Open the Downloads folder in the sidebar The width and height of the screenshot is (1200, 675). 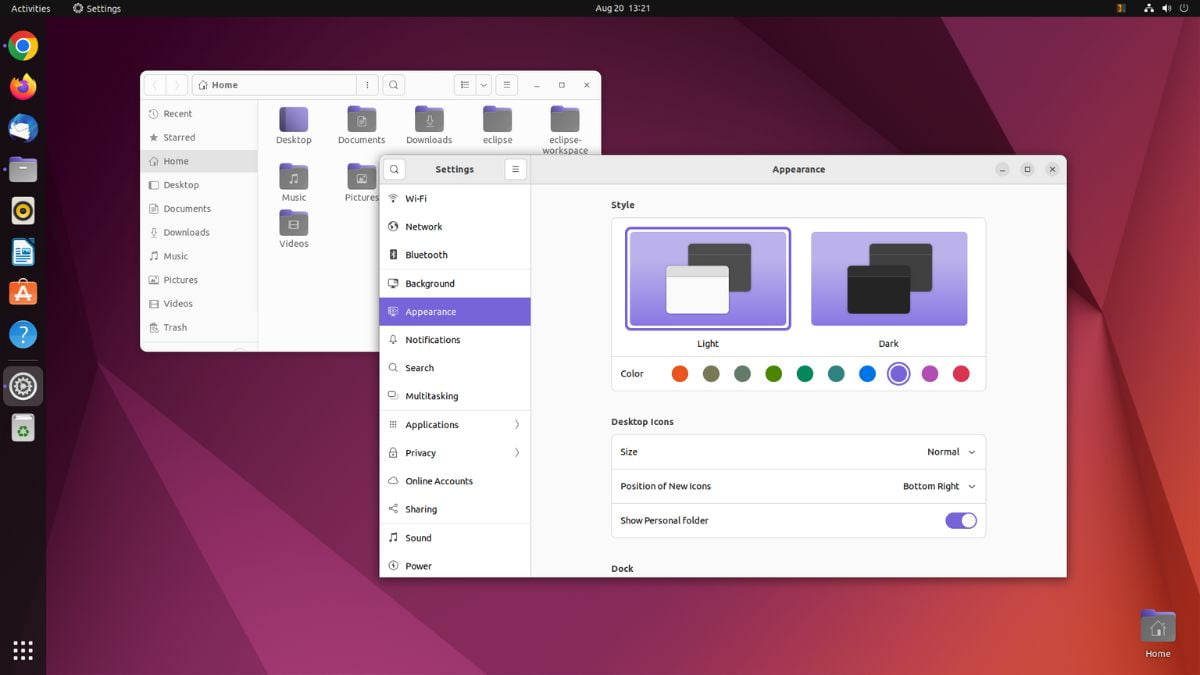(x=185, y=232)
